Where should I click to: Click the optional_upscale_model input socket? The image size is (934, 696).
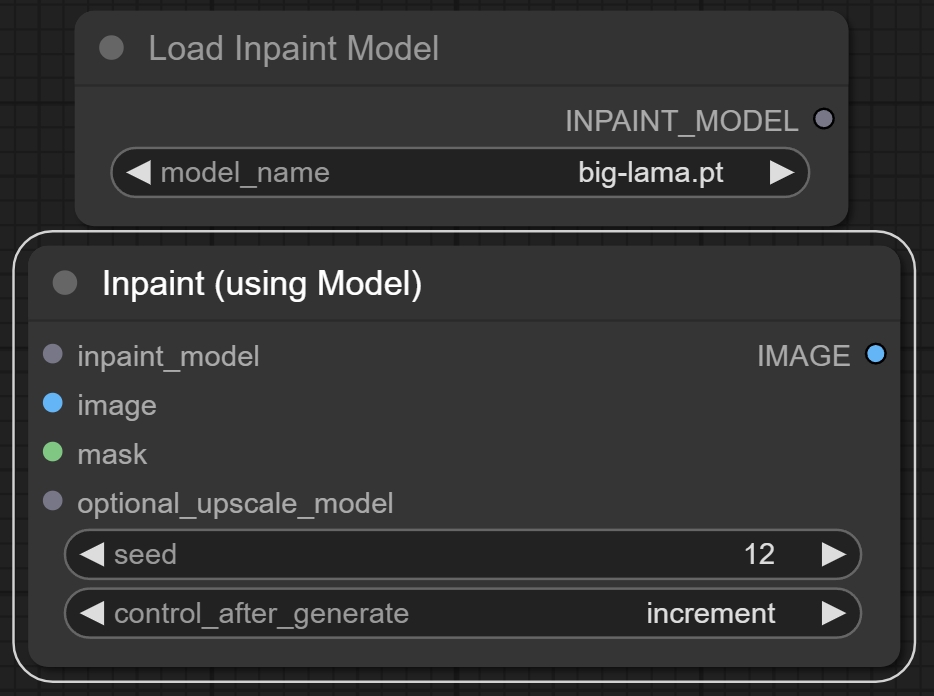coord(54,502)
